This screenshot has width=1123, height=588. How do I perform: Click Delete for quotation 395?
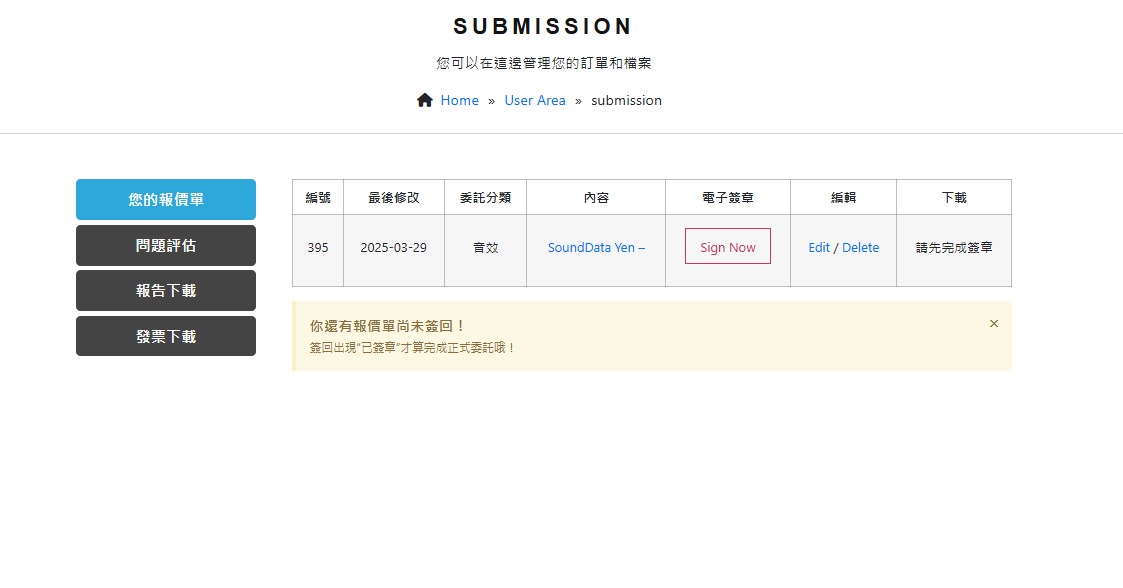(x=860, y=247)
